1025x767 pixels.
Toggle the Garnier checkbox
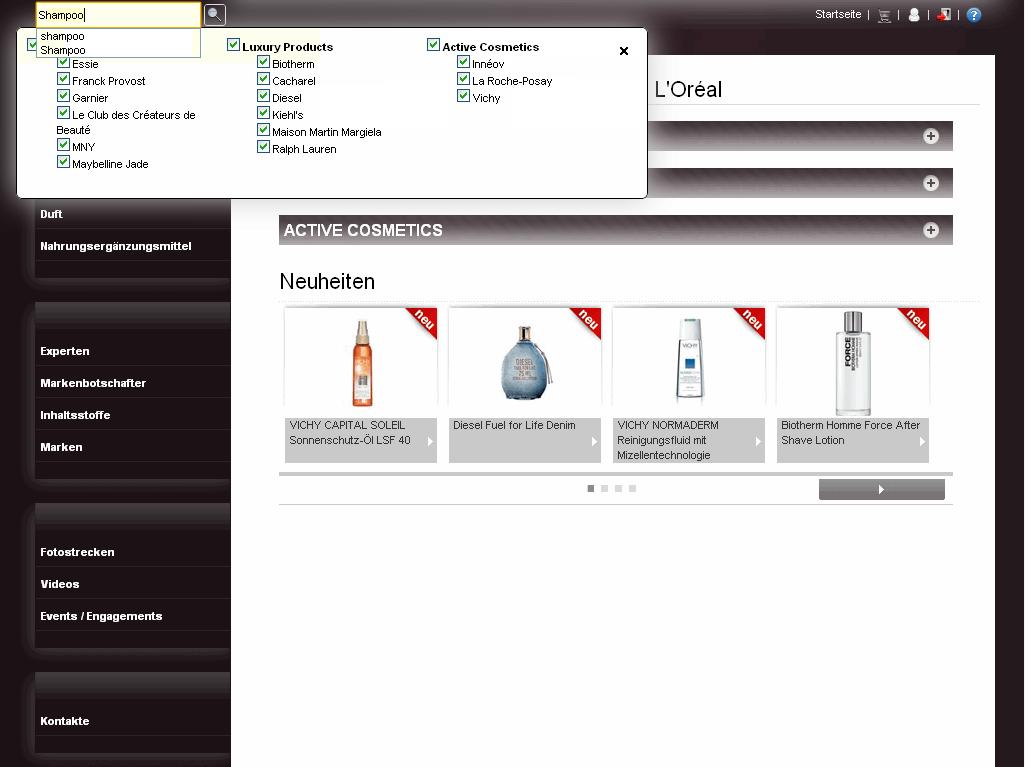64,97
